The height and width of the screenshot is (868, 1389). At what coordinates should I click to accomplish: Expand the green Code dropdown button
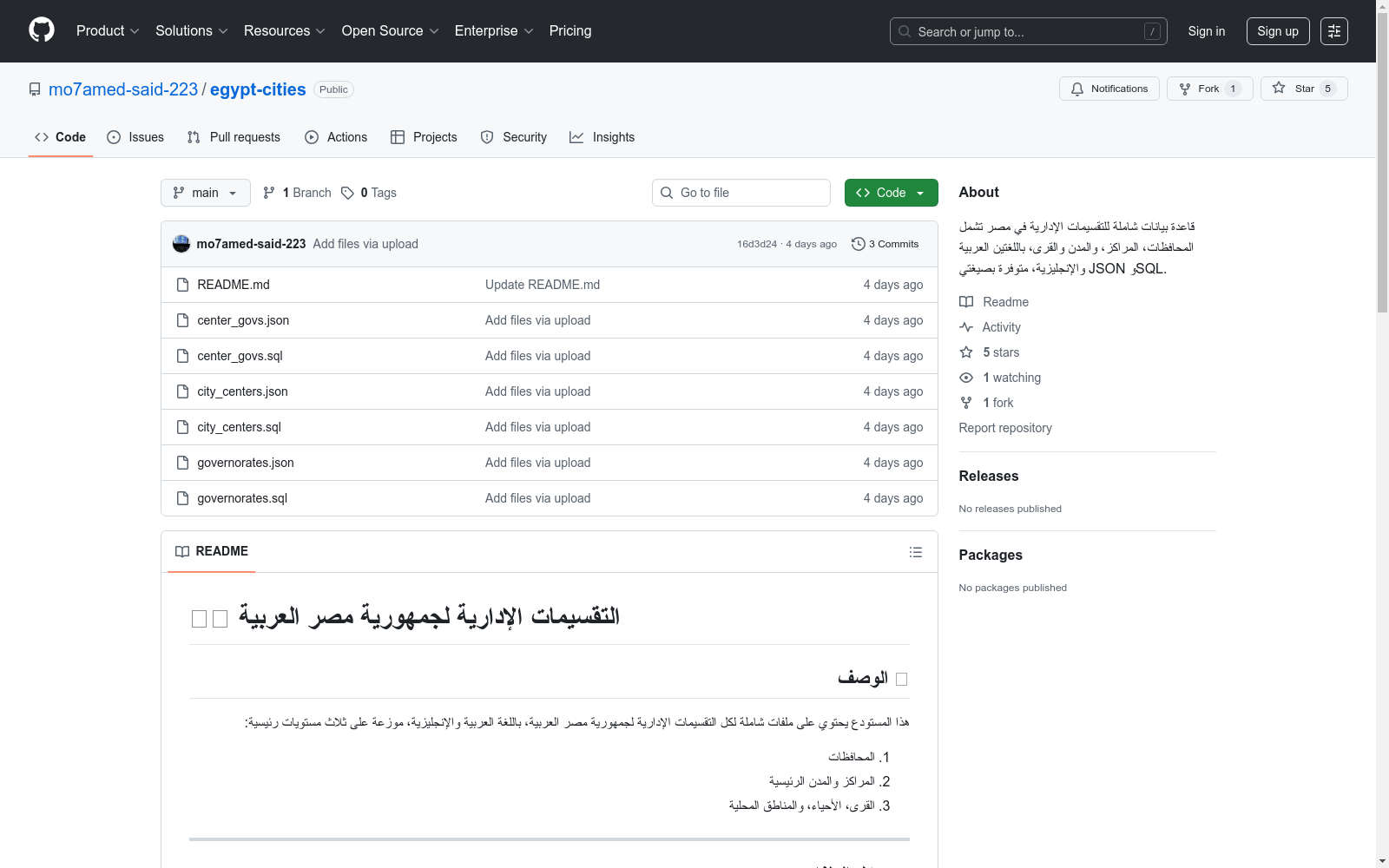[x=892, y=193]
